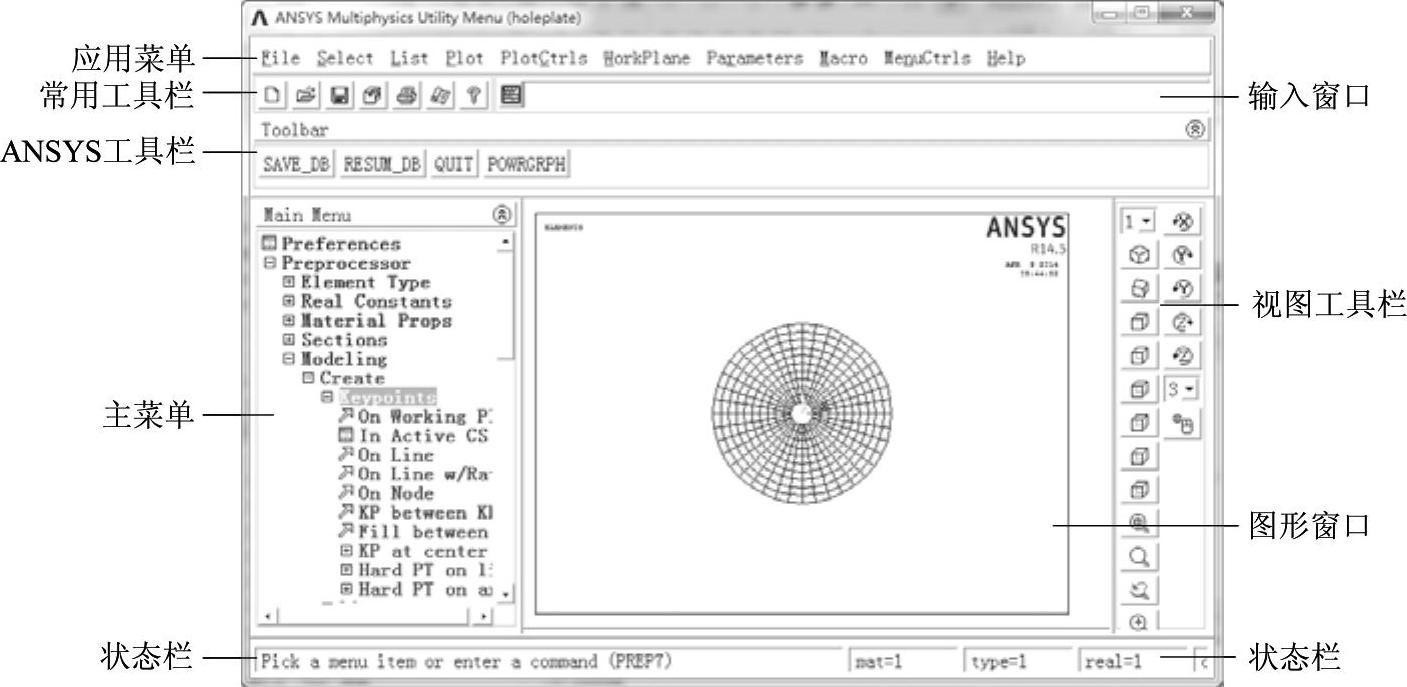The height and width of the screenshot is (687, 1407).
Task: Click the QUIT toolbar button
Action: click(x=454, y=165)
